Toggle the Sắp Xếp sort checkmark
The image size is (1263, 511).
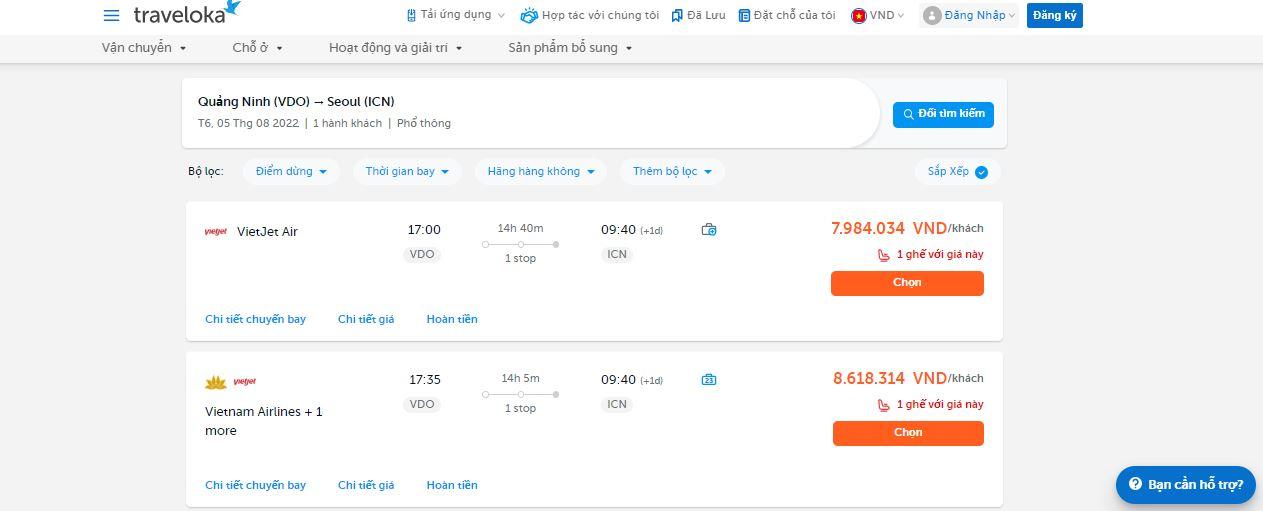click(x=981, y=172)
